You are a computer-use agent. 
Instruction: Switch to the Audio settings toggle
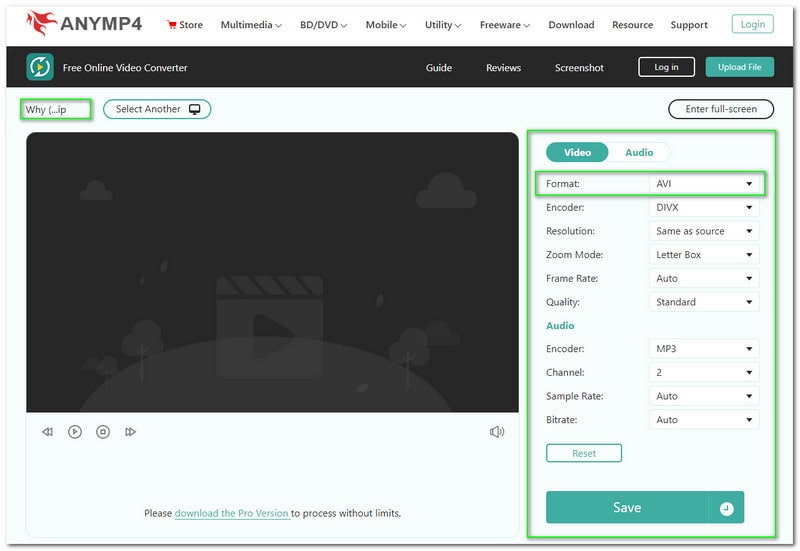click(x=639, y=153)
